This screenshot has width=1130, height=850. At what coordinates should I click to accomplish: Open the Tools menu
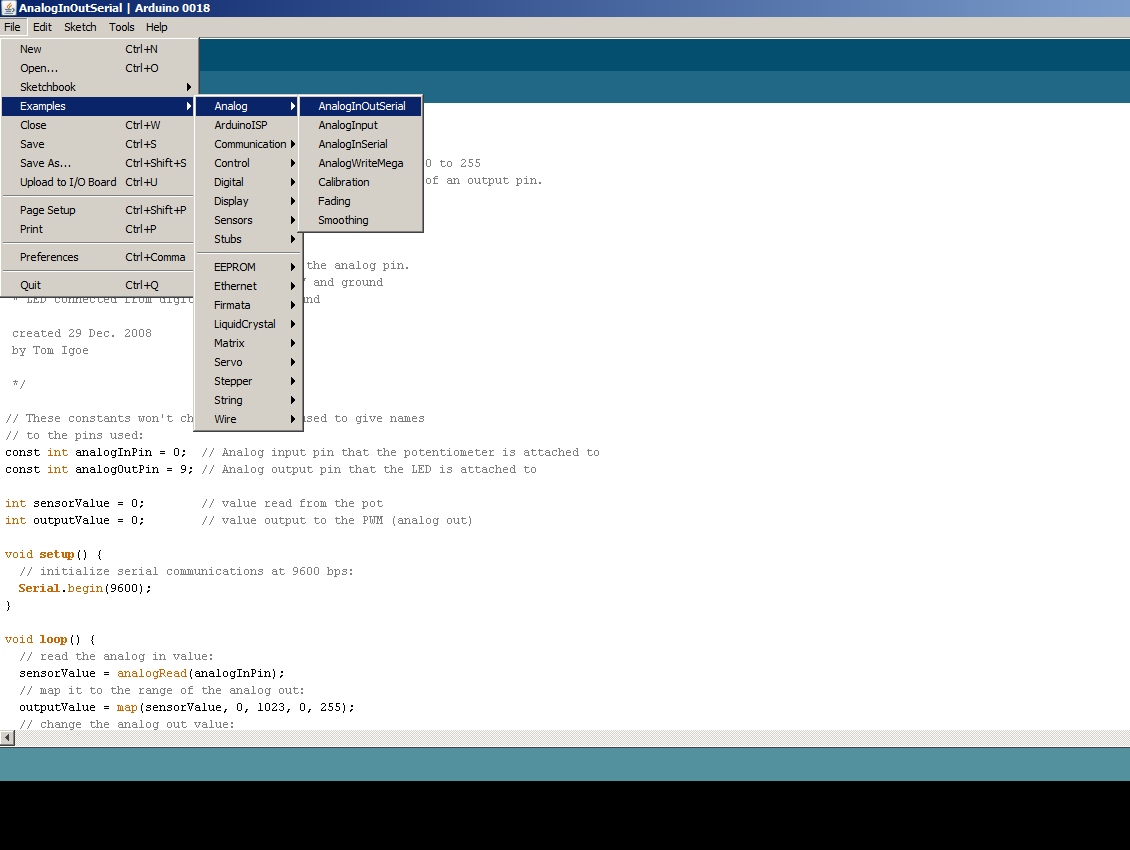click(121, 27)
